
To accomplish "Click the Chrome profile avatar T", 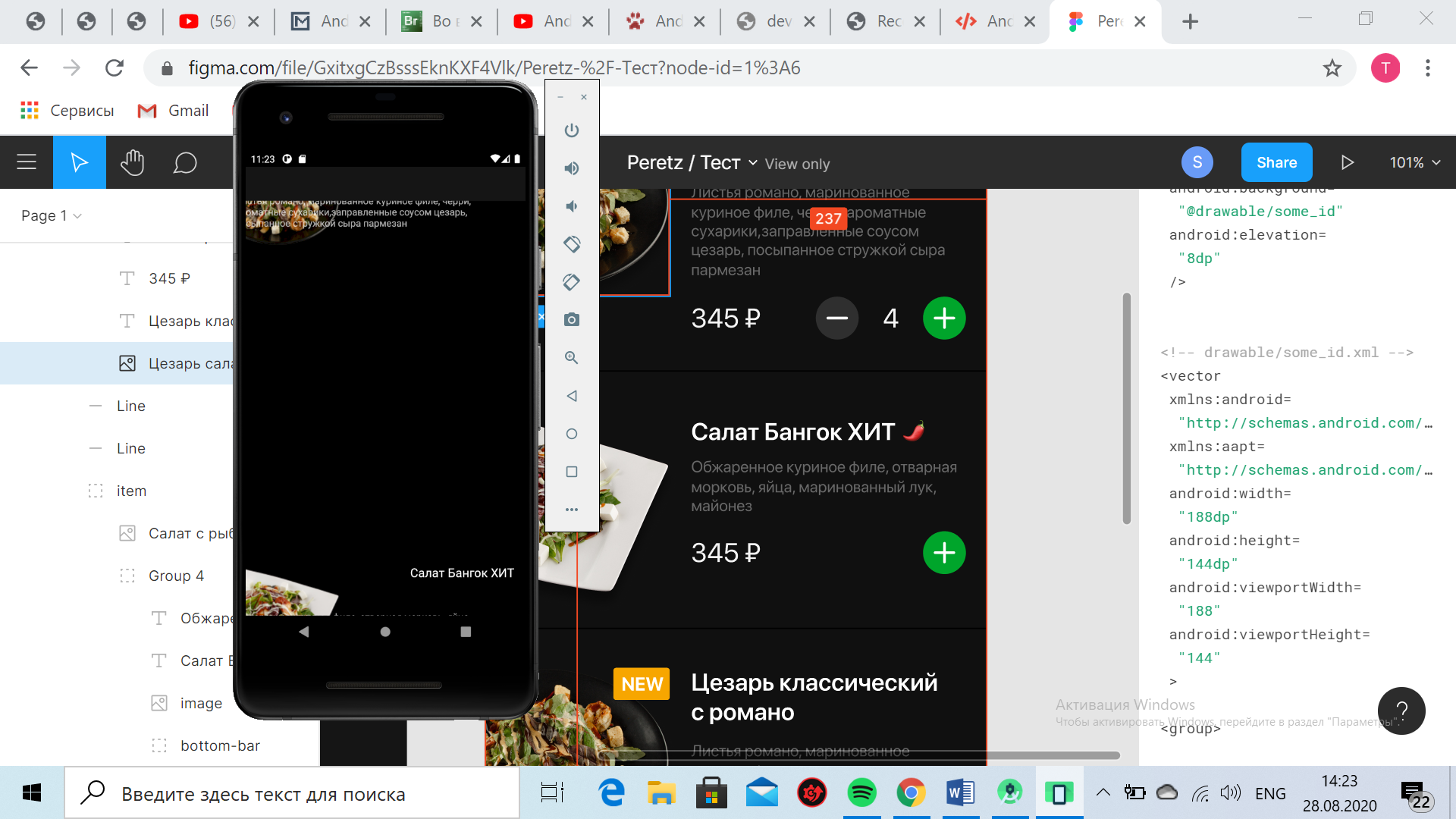I will coord(1385,68).
